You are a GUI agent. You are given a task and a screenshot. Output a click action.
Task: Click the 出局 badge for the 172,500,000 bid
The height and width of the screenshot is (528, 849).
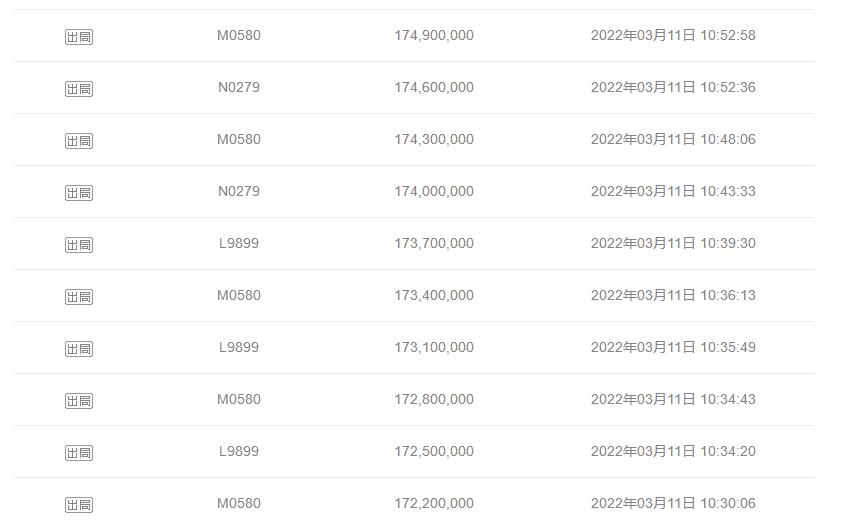[x=79, y=453]
